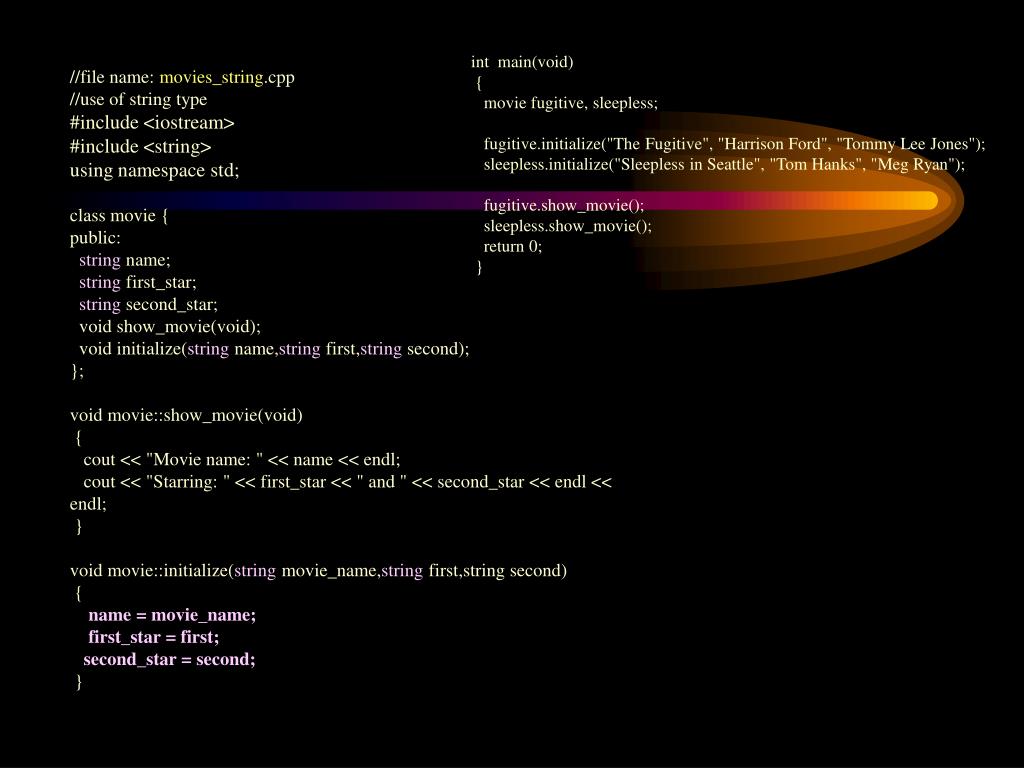This screenshot has height=768, width=1024.
Task: Click the "fugitive.show_movie();" call
Action: tap(564, 206)
